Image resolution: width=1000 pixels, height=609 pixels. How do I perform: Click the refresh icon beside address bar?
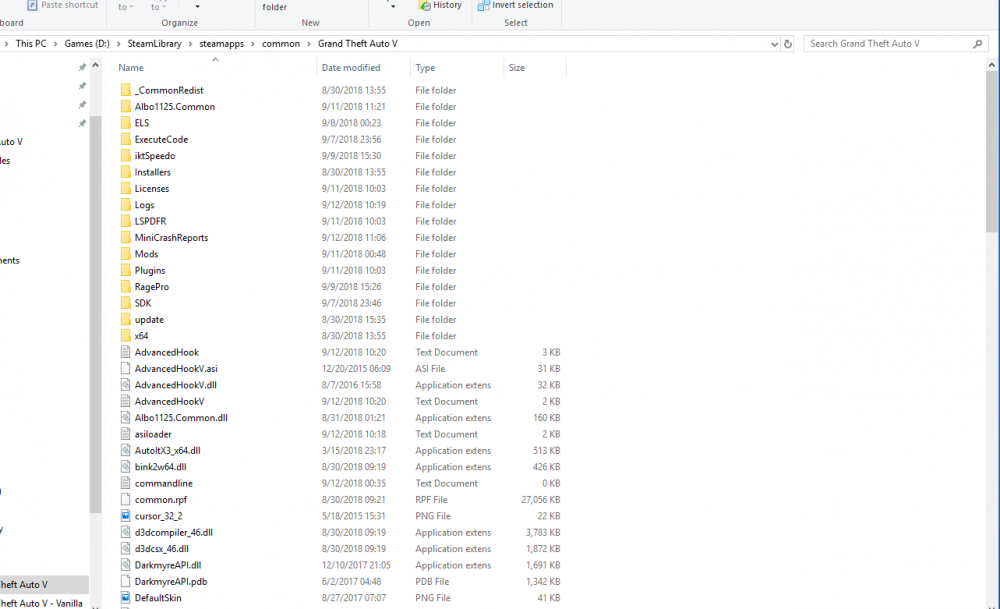point(788,44)
